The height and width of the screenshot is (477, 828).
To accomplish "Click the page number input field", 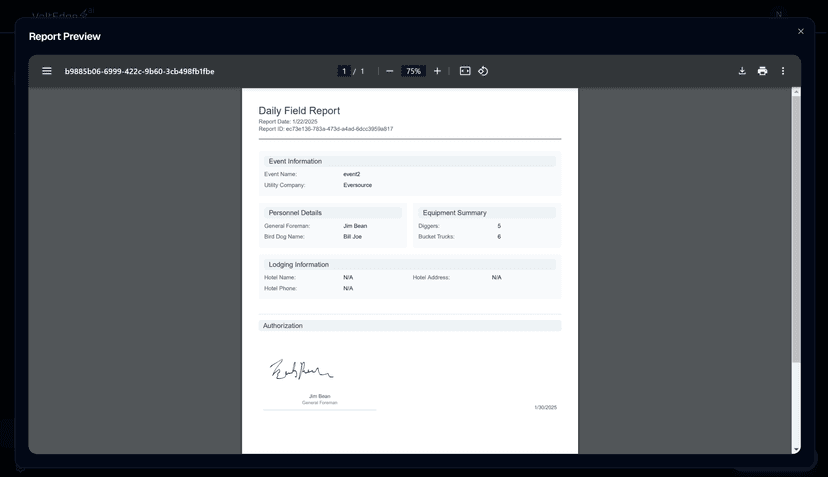I will click(344, 71).
